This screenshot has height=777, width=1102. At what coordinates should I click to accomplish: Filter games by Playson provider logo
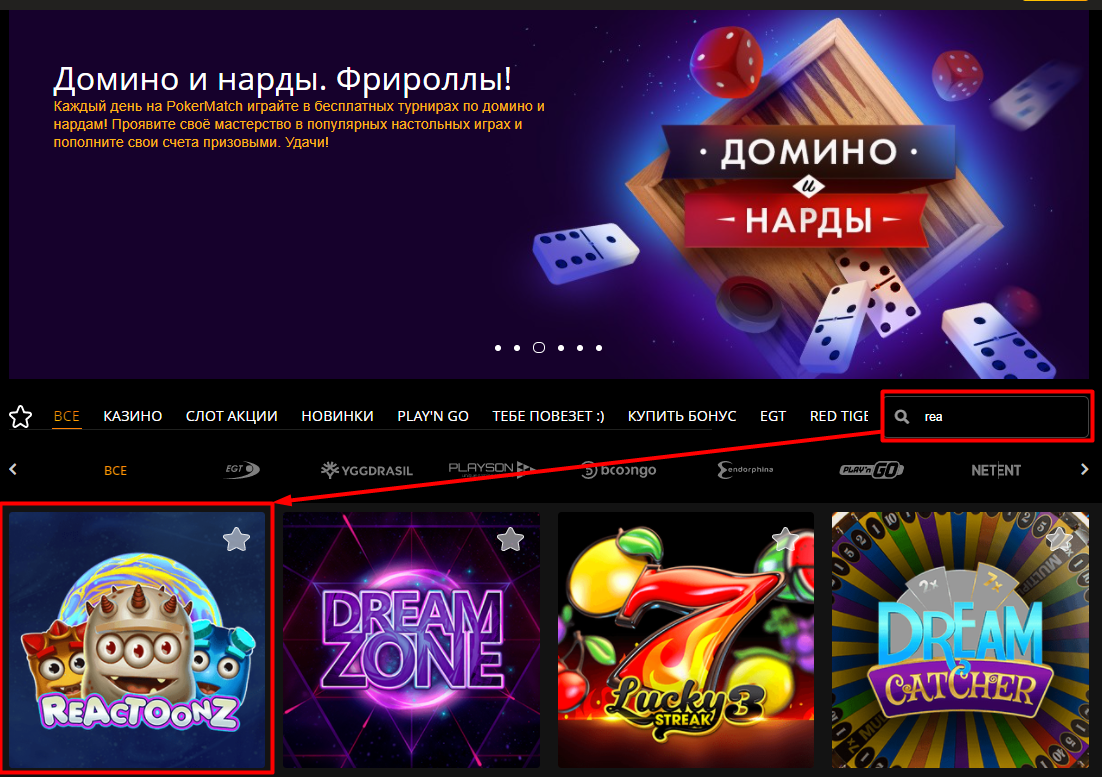click(x=491, y=469)
